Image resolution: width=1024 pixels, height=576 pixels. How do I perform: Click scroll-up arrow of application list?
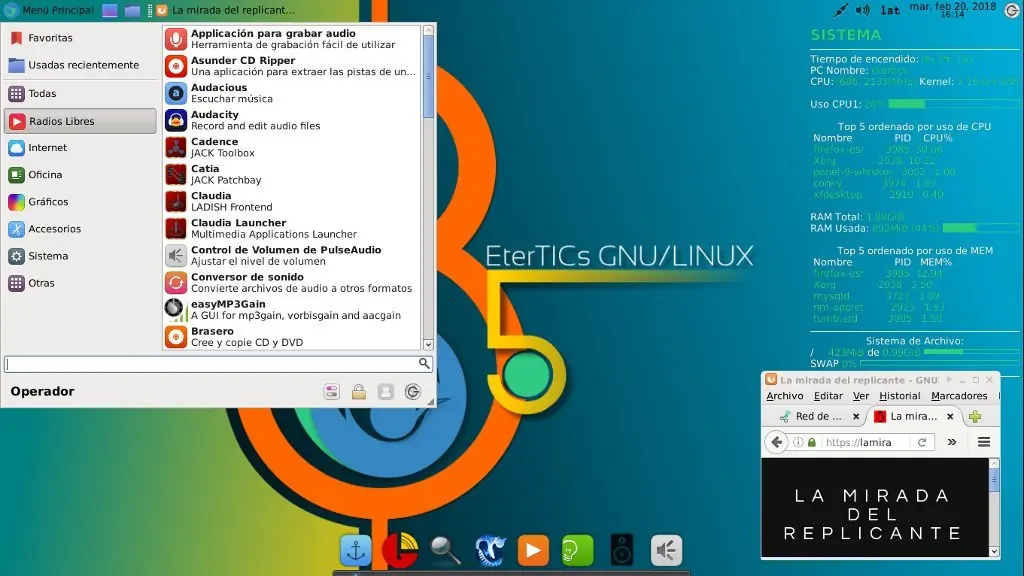click(428, 31)
